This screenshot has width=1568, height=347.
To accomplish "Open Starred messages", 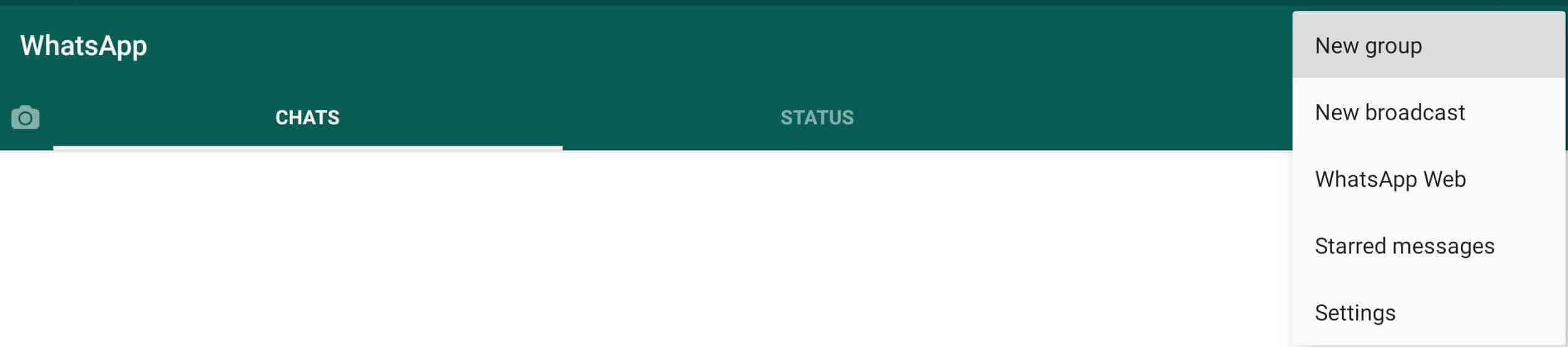I will (1429, 246).
